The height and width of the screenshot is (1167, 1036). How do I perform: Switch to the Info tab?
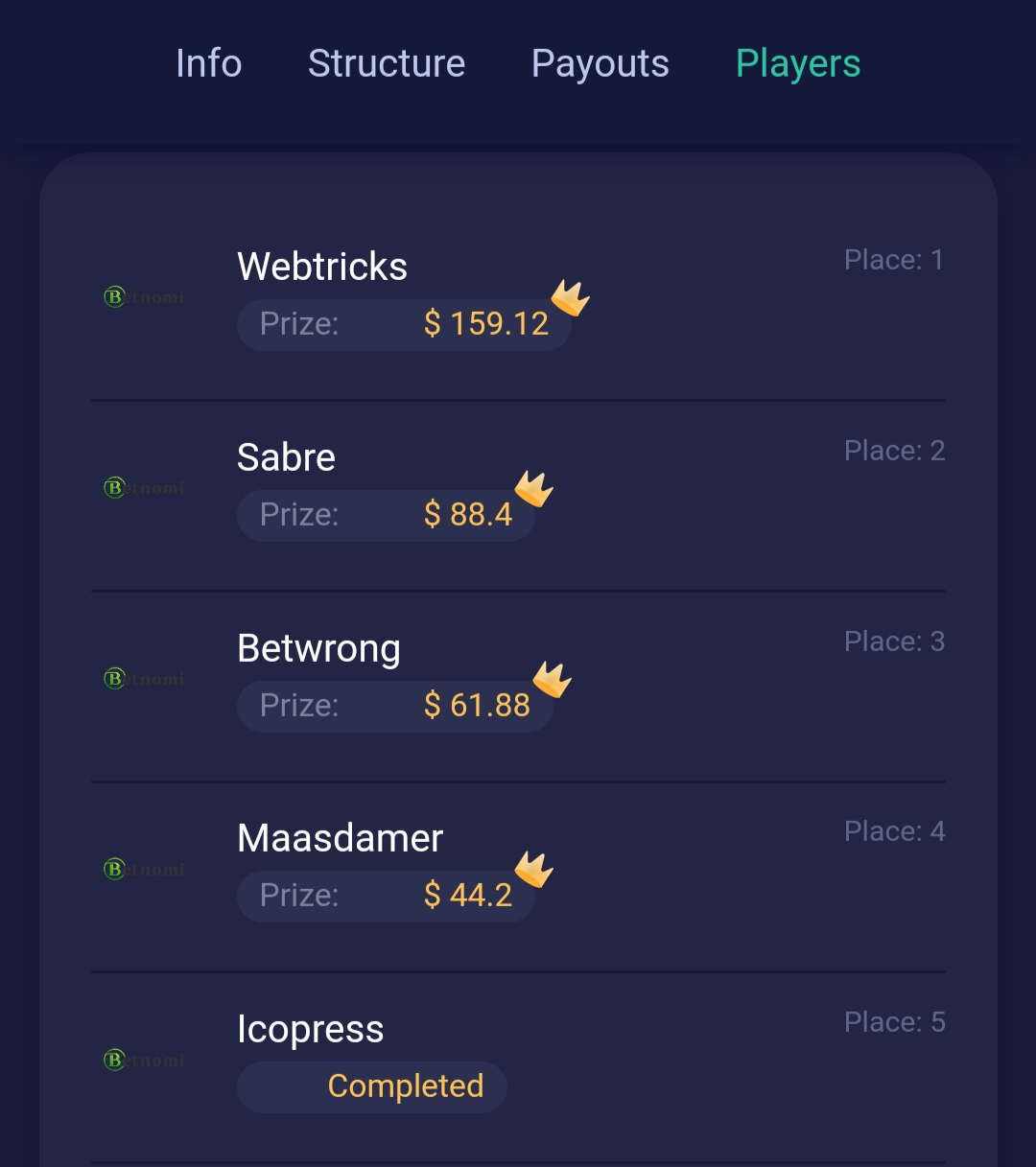(x=209, y=63)
